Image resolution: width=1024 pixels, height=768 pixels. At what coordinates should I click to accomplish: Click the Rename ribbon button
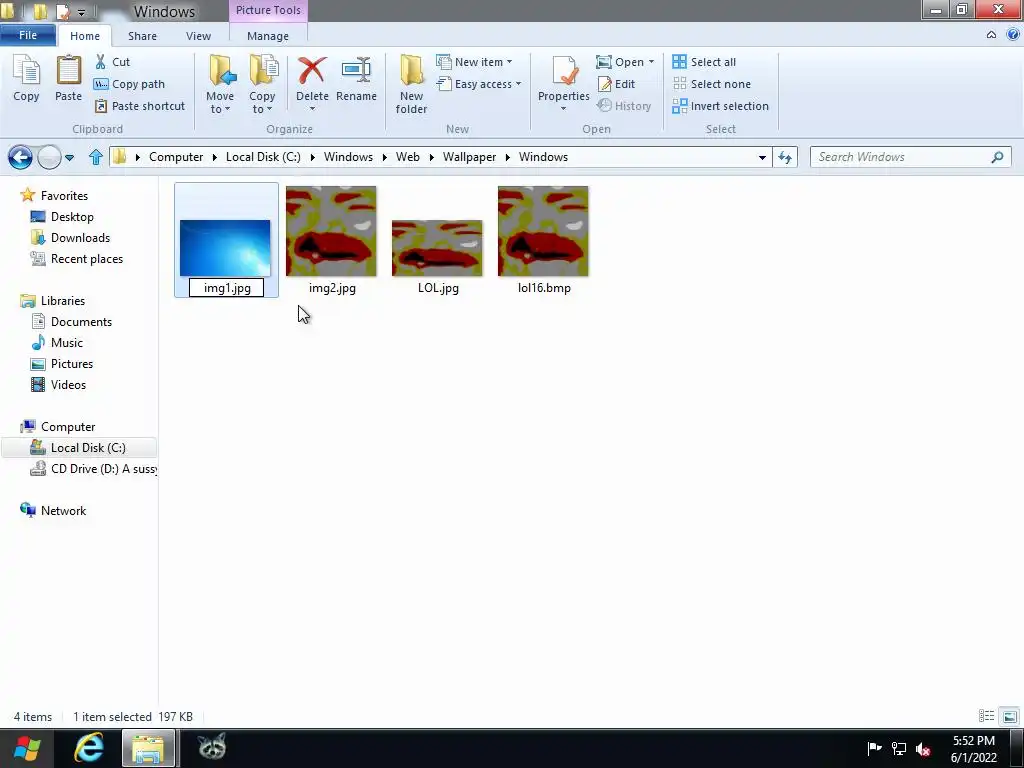pos(357,78)
